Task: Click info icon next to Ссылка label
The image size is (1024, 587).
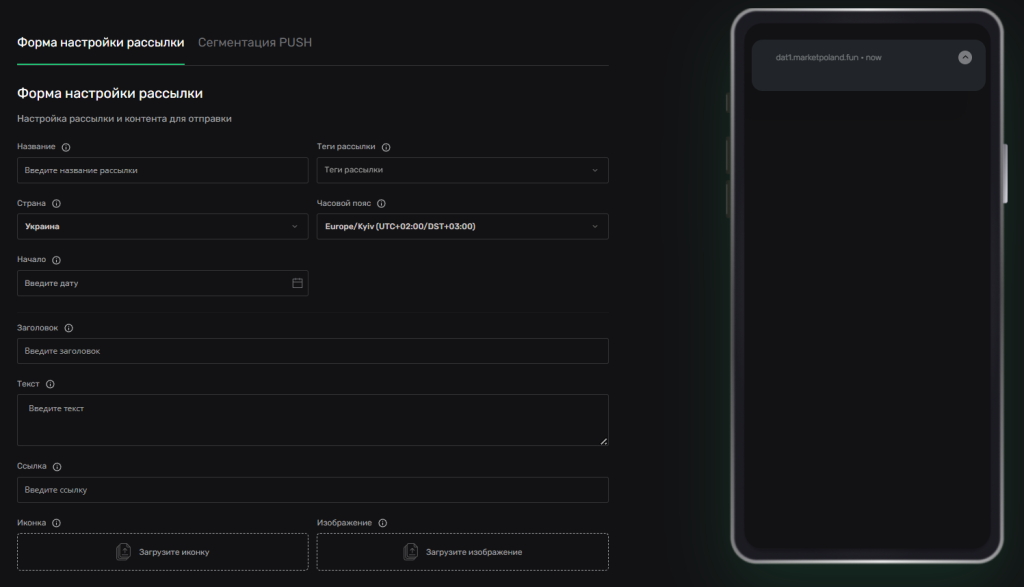Action: point(57,467)
